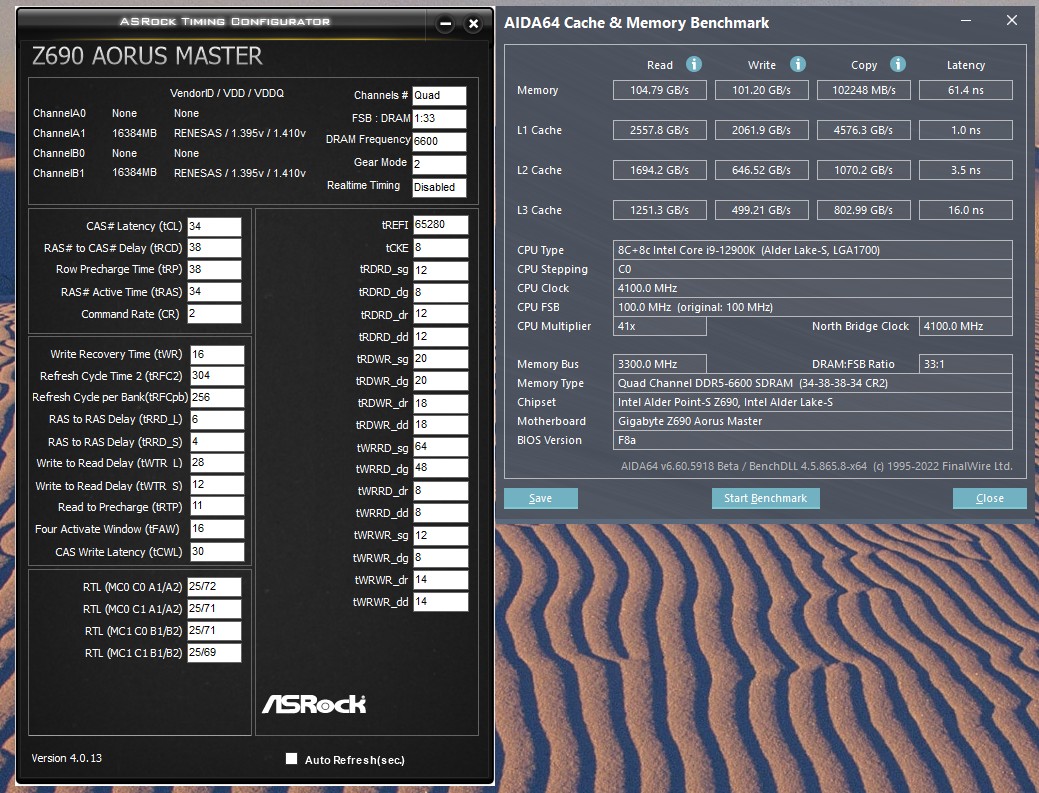Select the CAS Write Latency (tCWL) field
The height and width of the screenshot is (793, 1039).
pyautogui.click(x=217, y=552)
